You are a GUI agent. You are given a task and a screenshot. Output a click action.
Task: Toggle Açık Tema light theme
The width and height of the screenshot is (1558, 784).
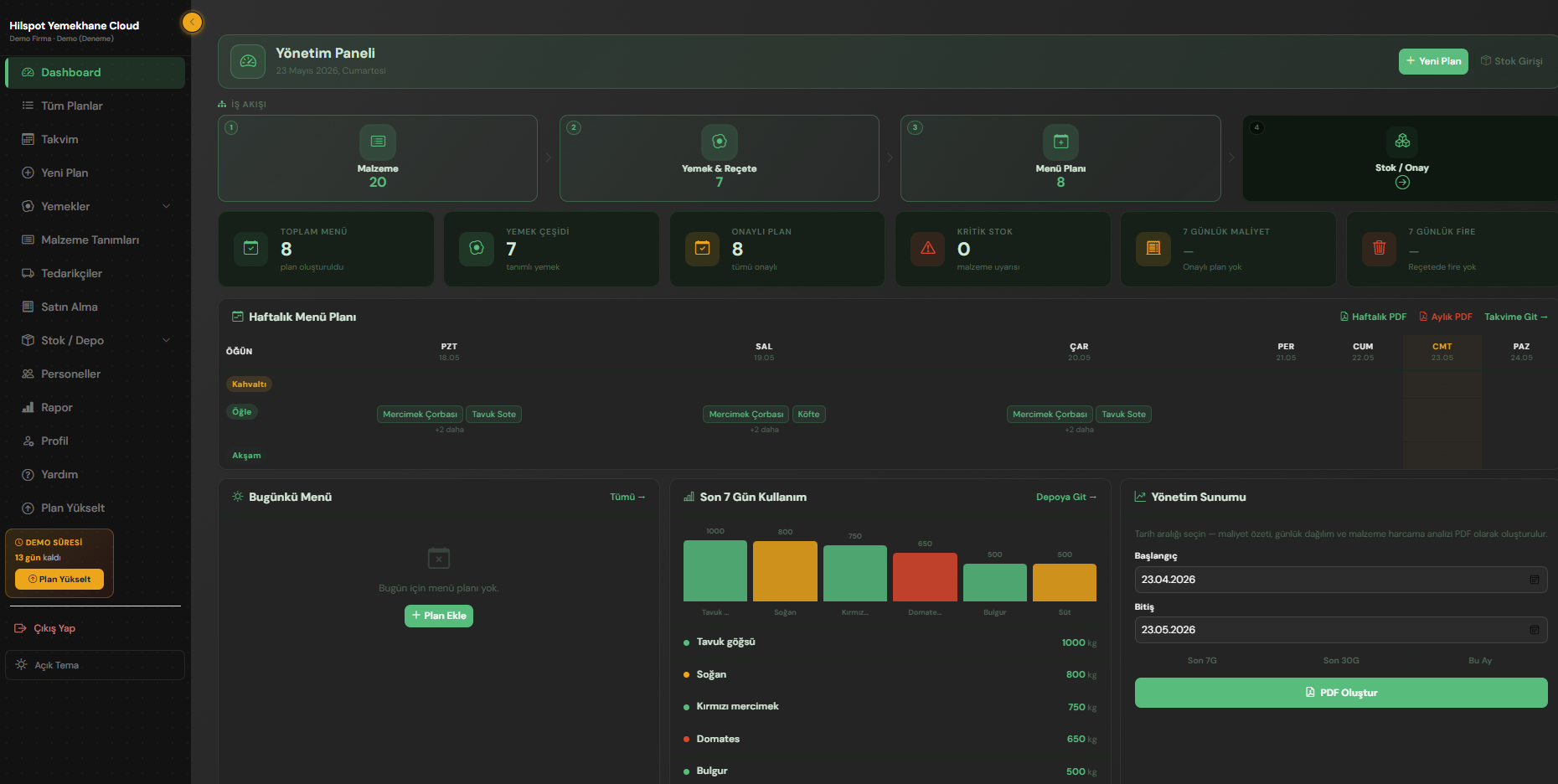coord(95,665)
